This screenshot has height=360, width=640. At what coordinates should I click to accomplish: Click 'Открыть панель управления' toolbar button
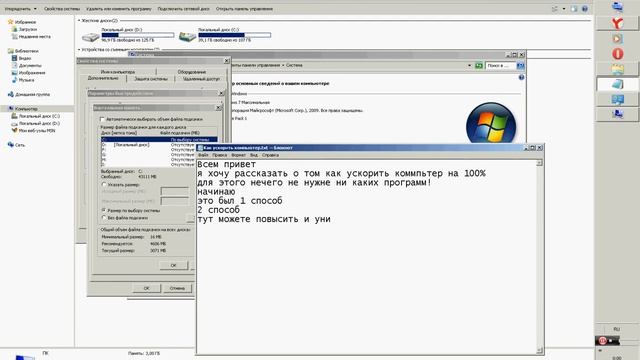pyautogui.click(x=244, y=9)
